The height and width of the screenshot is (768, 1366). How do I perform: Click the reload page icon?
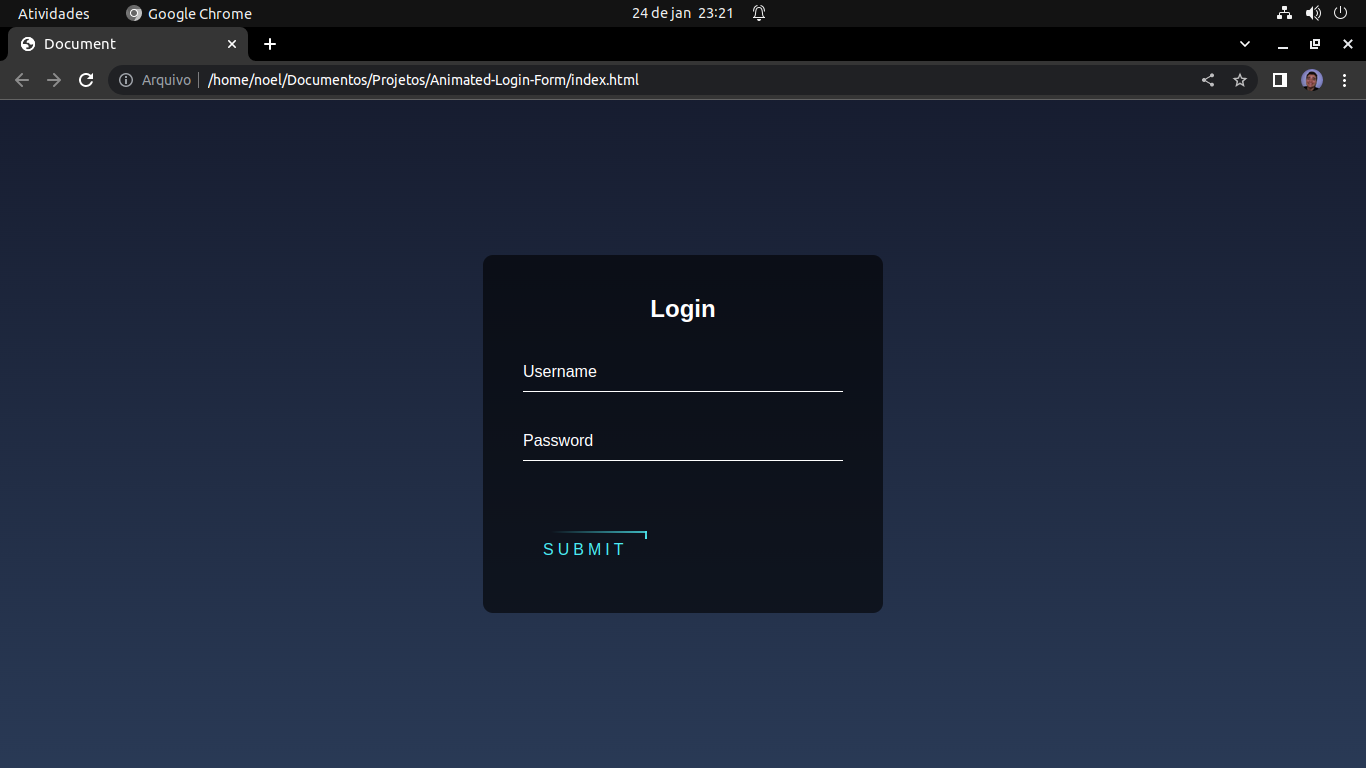[x=86, y=79]
